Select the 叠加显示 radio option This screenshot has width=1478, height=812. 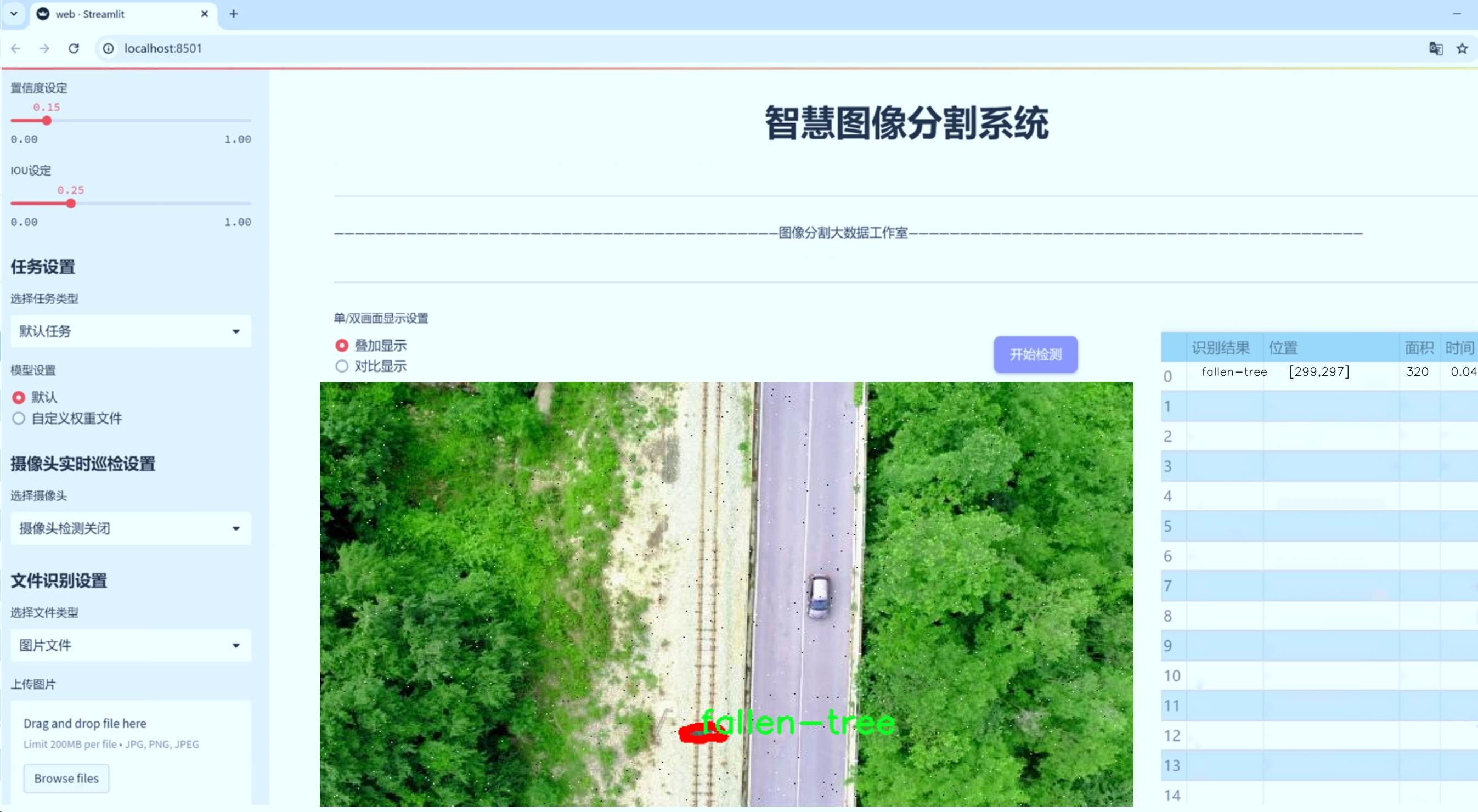pyautogui.click(x=372, y=346)
